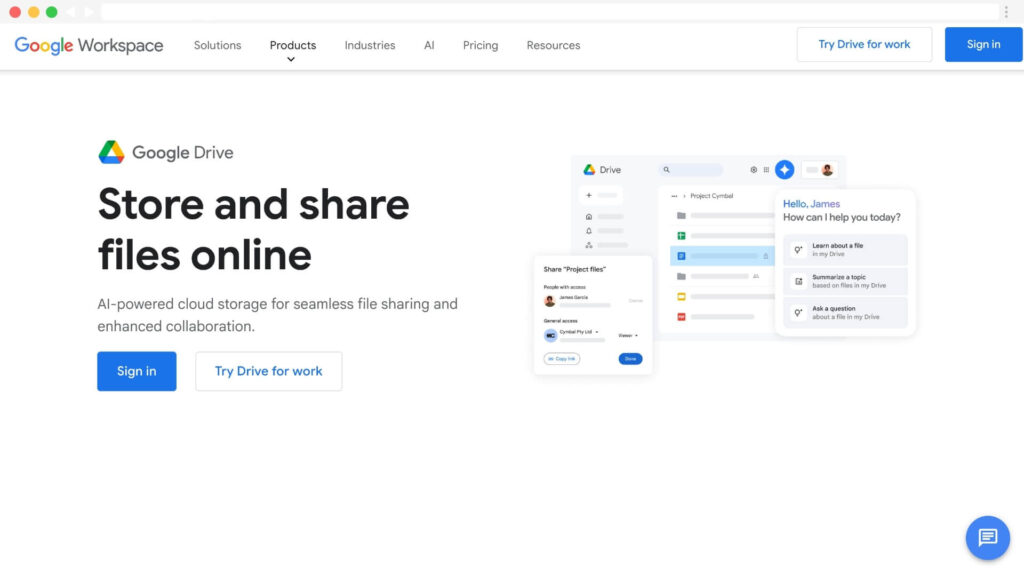Click the settings gear in Drive mockup

click(x=754, y=170)
